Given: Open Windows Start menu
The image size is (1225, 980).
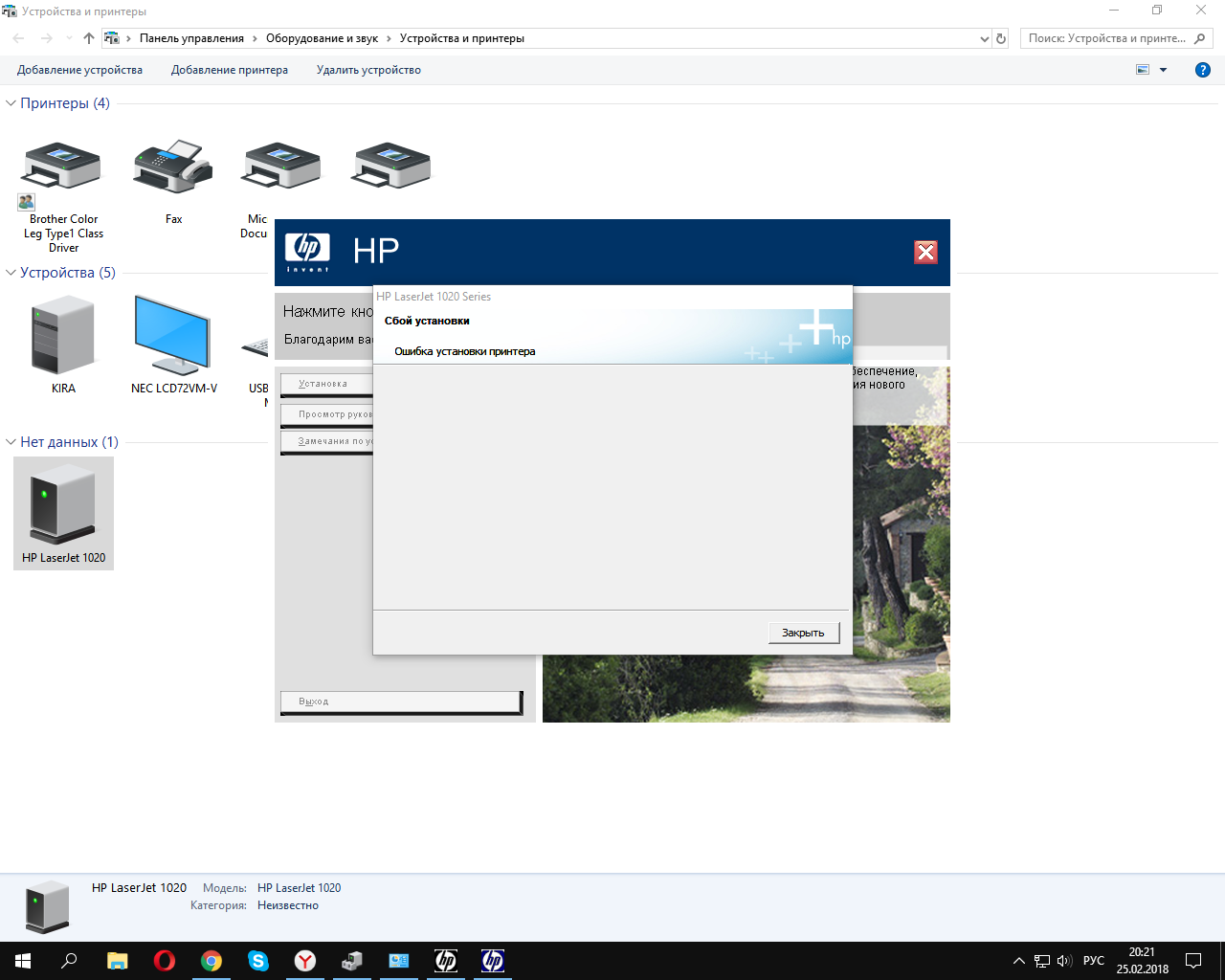Looking at the screenshot, I should click(x=23, y=961).
